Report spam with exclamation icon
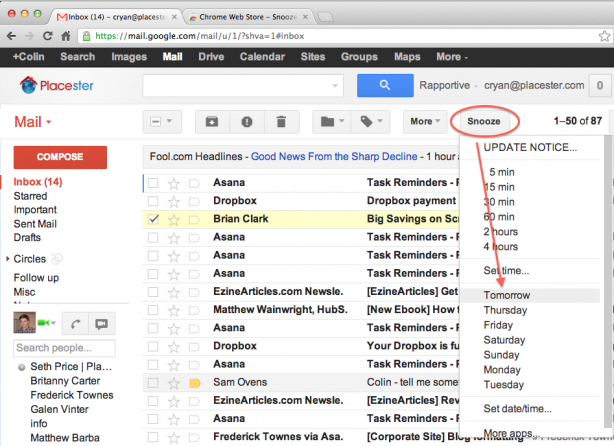This screenshot has width=614, height=446. (x=247, y=122)
